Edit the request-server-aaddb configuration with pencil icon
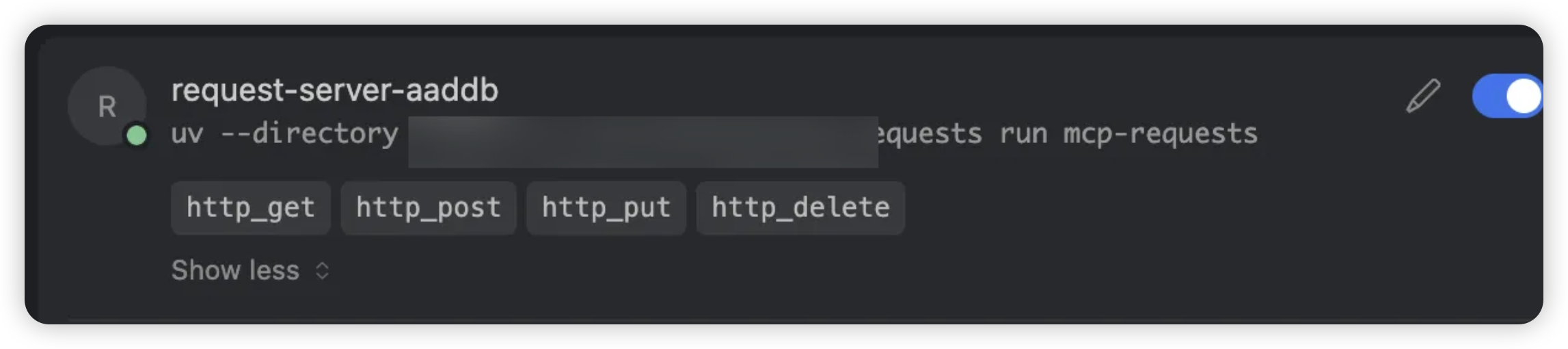Image resolution: width=1568 pixels, height=349 pixels. [x=1423, y=96]
